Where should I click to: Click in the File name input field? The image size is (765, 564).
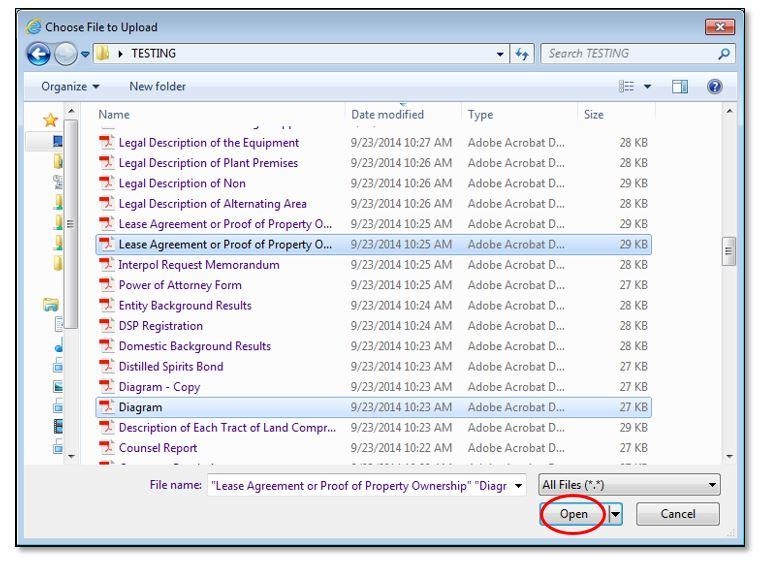pos(362,486)
